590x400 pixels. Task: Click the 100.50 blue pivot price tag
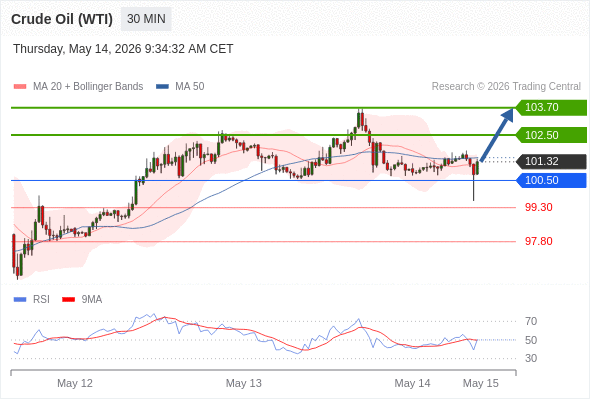pos(551,180)
